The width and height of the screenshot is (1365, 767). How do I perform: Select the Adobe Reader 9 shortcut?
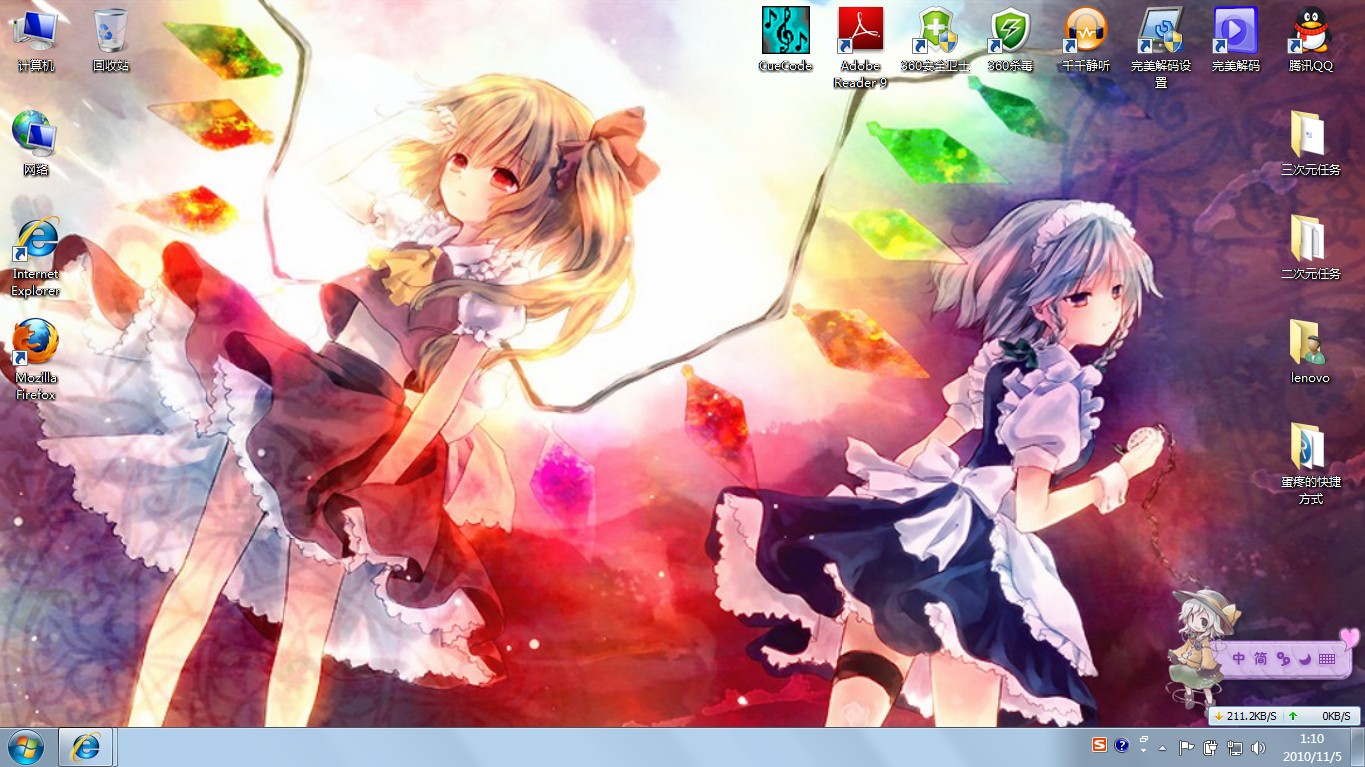click(861, 46)
